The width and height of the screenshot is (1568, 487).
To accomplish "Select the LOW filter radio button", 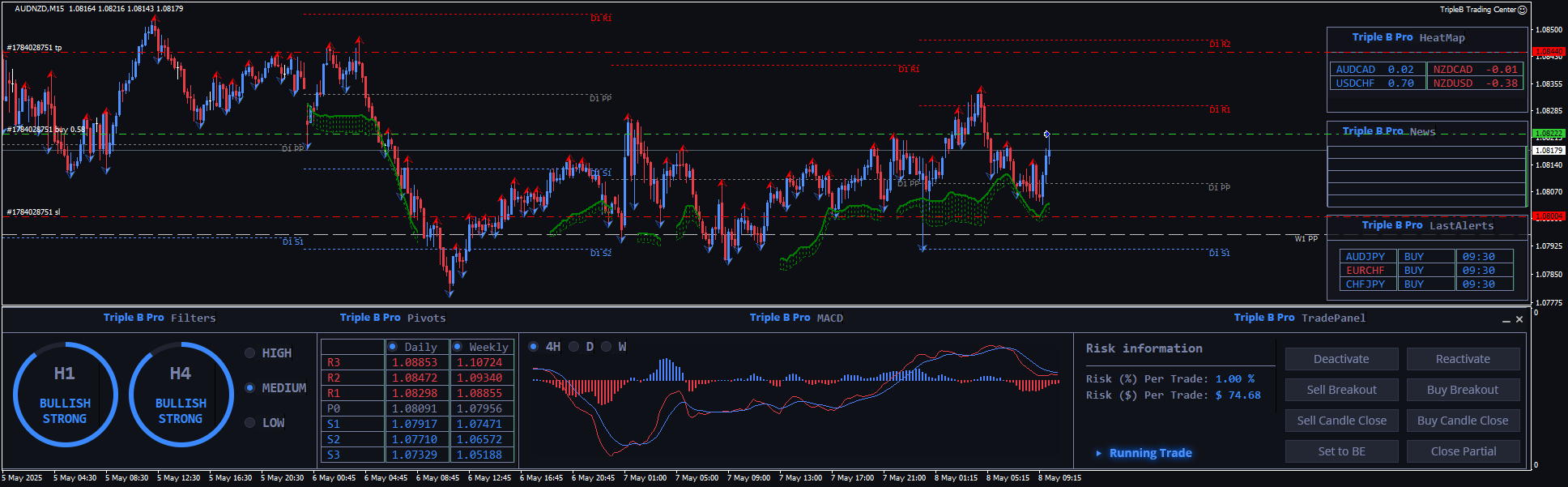I will [x=250, y=423].
